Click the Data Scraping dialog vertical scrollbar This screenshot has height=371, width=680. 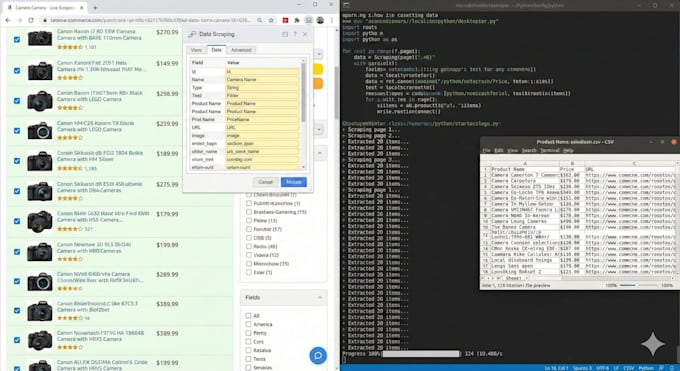click(x=303, y=93)
